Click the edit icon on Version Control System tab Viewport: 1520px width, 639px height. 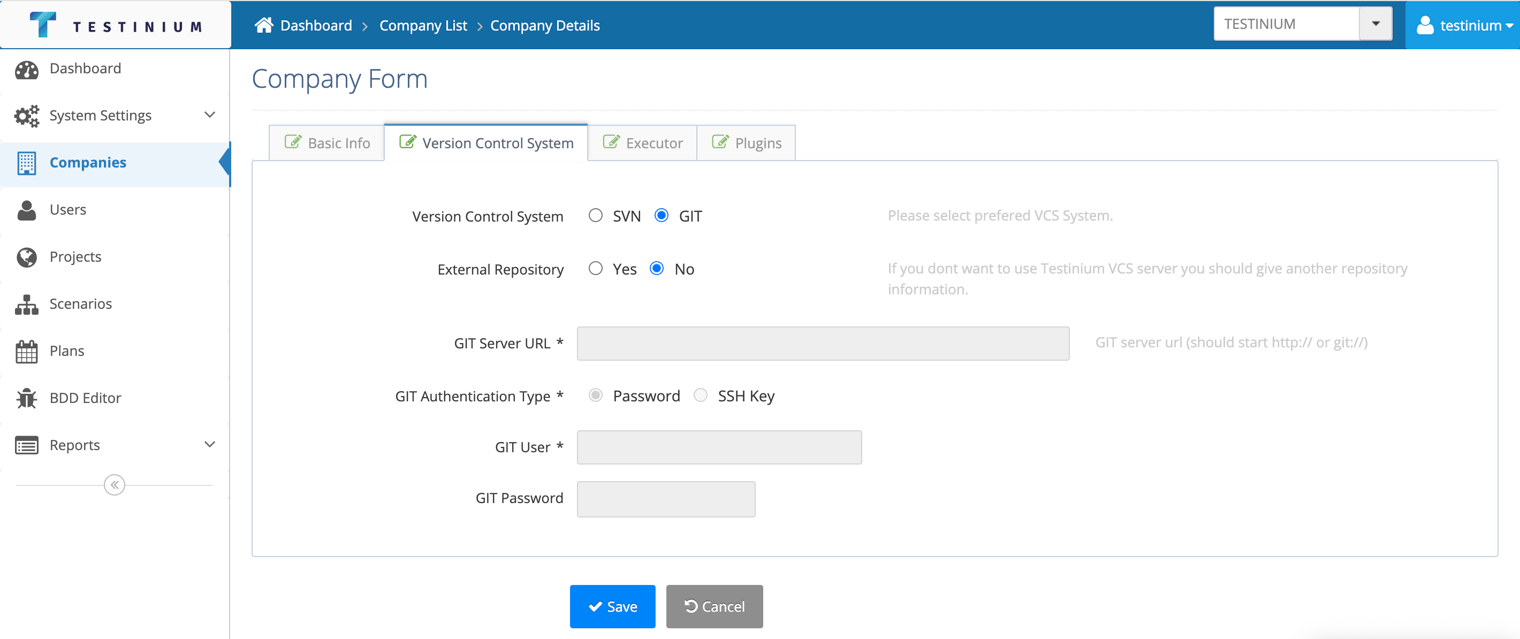(407, 142)
